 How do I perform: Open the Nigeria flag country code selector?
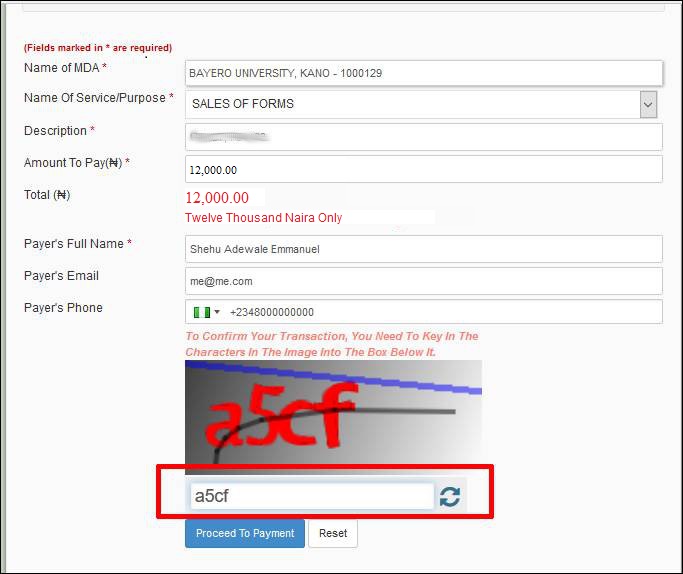click(206, 312)
